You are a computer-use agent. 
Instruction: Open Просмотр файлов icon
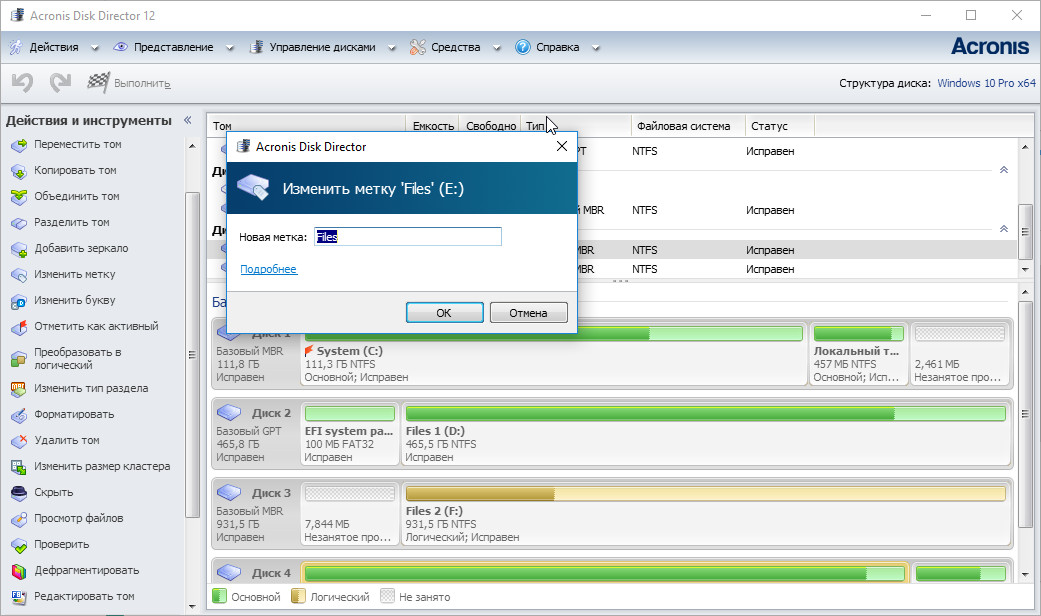pyautogui.click(x=19, y=518)
